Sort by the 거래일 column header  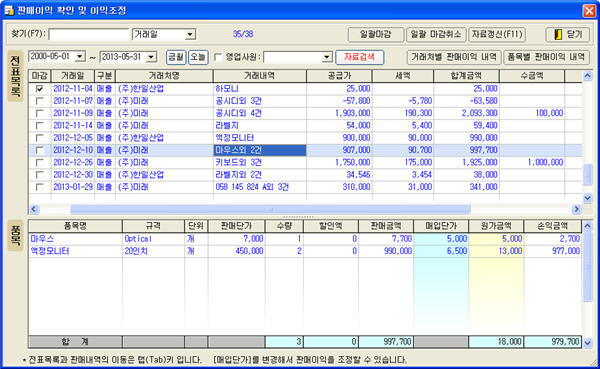73,76
